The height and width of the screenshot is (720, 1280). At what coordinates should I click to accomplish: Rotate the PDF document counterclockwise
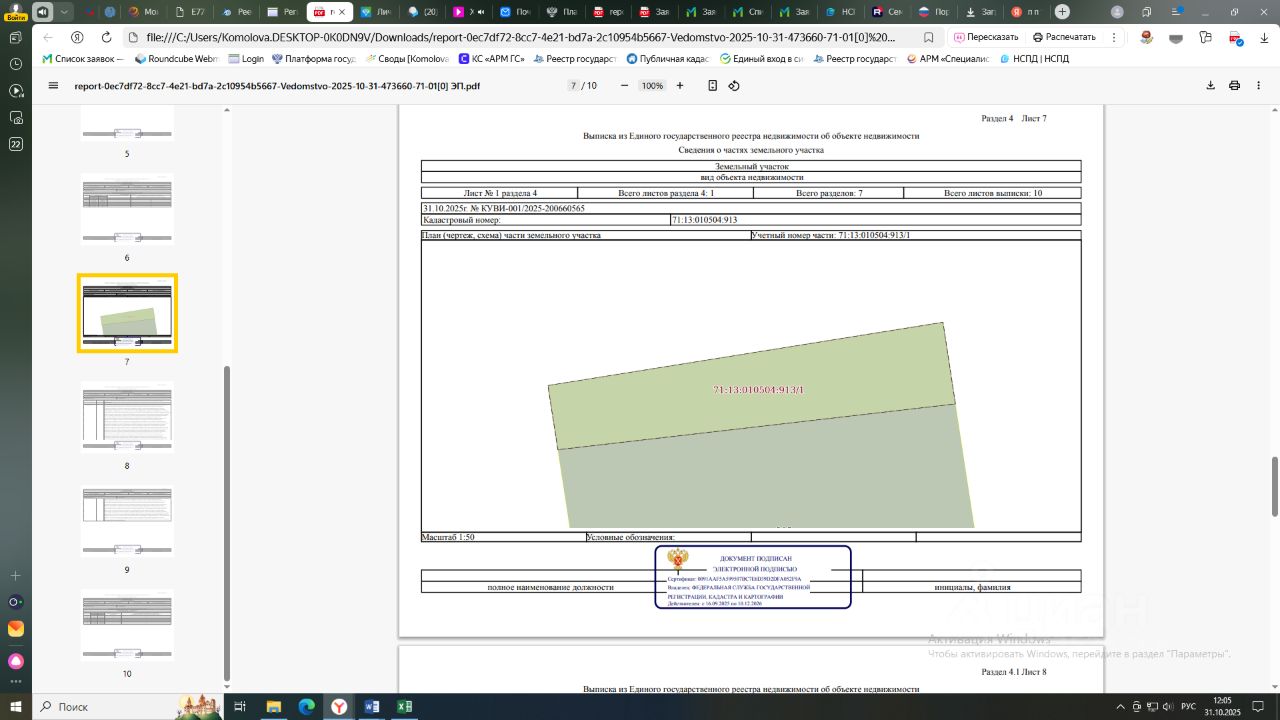point(734,86)
